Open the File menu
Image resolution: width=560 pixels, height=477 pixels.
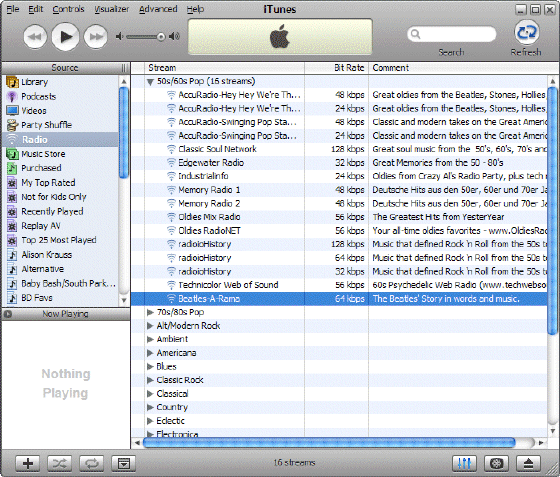click(x=13, y=9)
